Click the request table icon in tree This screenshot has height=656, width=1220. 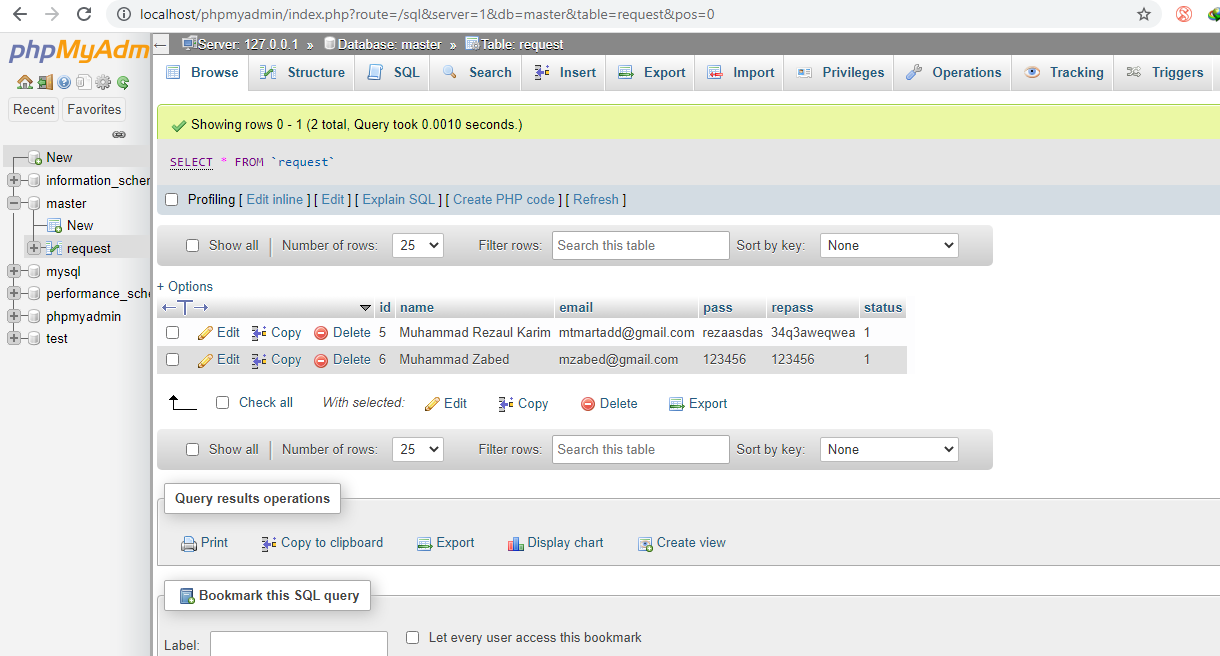54,248
